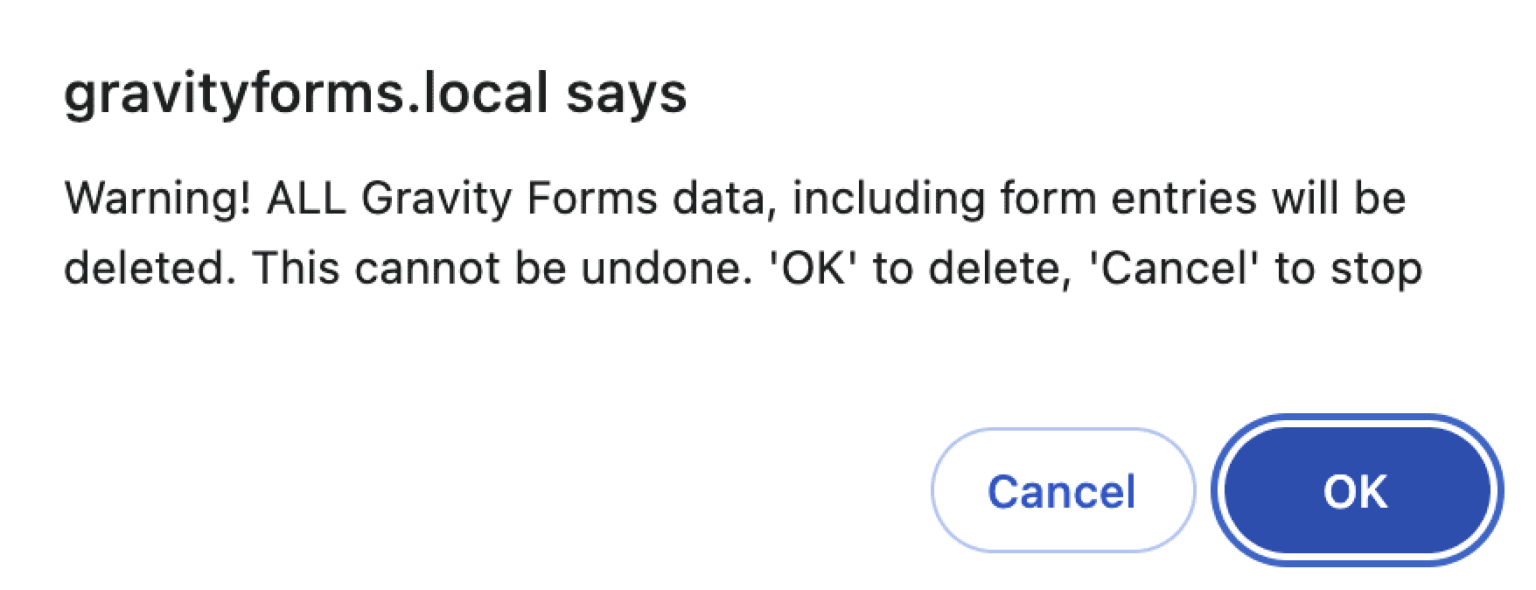Click OK to confirm deleting Gravity Forms data
Image resolution: width=1536 pixels, height=590 pixels.
coord(1356,490)
